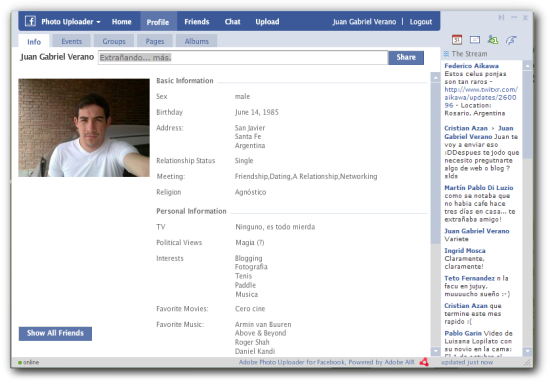Click the relationship status 'Single'
550x384 pixels.
(x=244, y=161)
